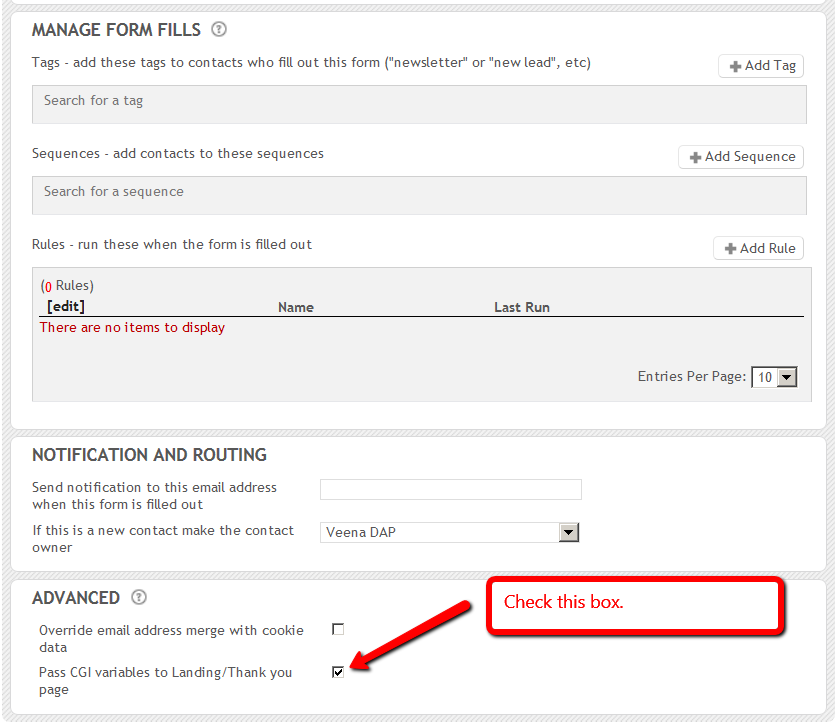Sort rules by the Name column header
This screenshot has height=723, width=840.
click(296, 308)
